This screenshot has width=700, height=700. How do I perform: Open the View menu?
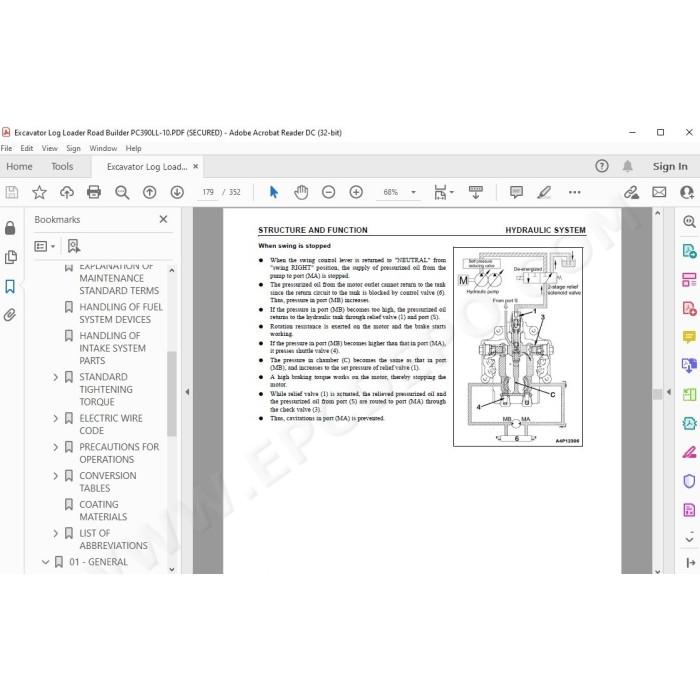coord(50,148)
